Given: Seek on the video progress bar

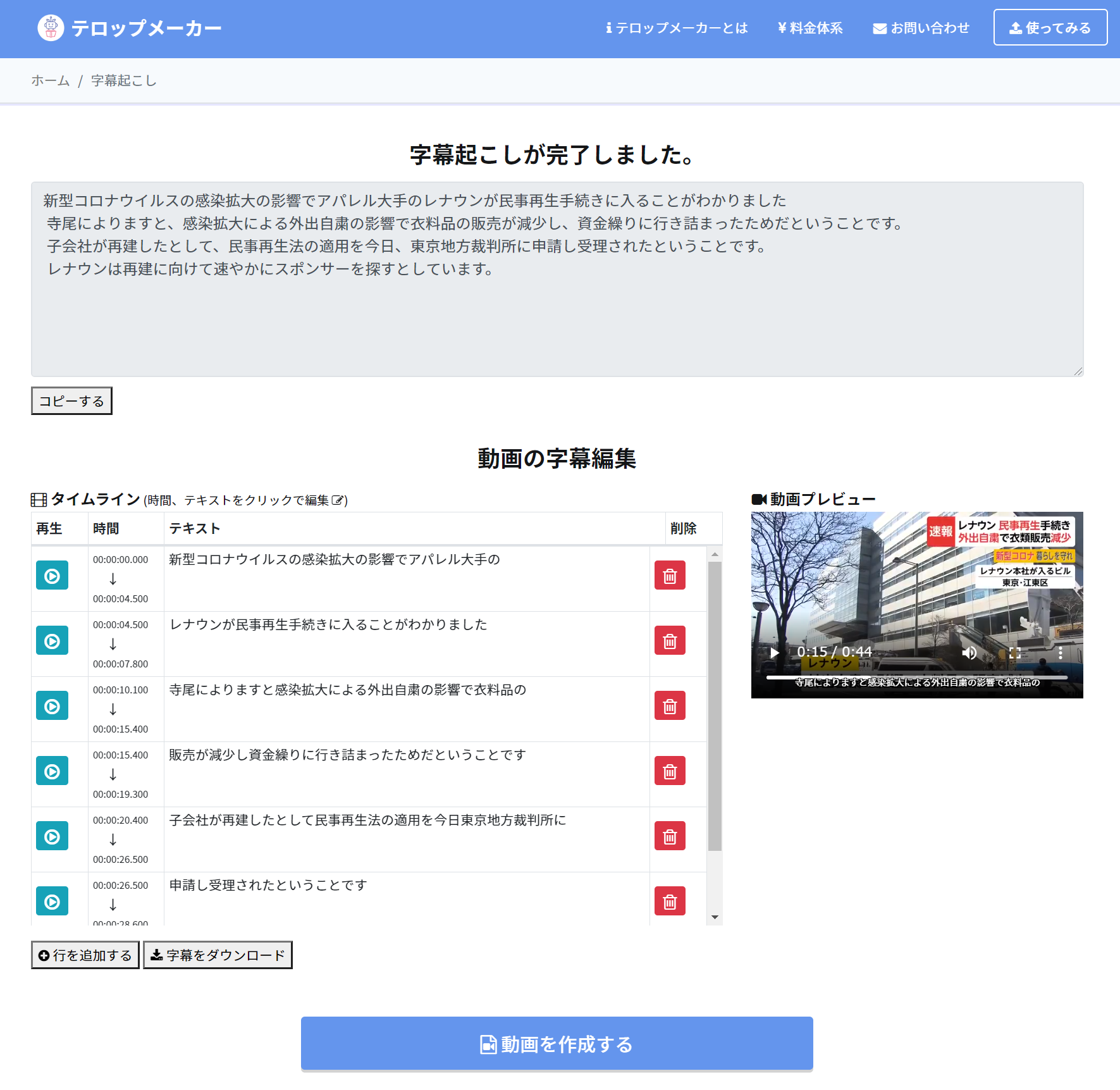Looking at the screenshot, I should click(x=917, y=678).
